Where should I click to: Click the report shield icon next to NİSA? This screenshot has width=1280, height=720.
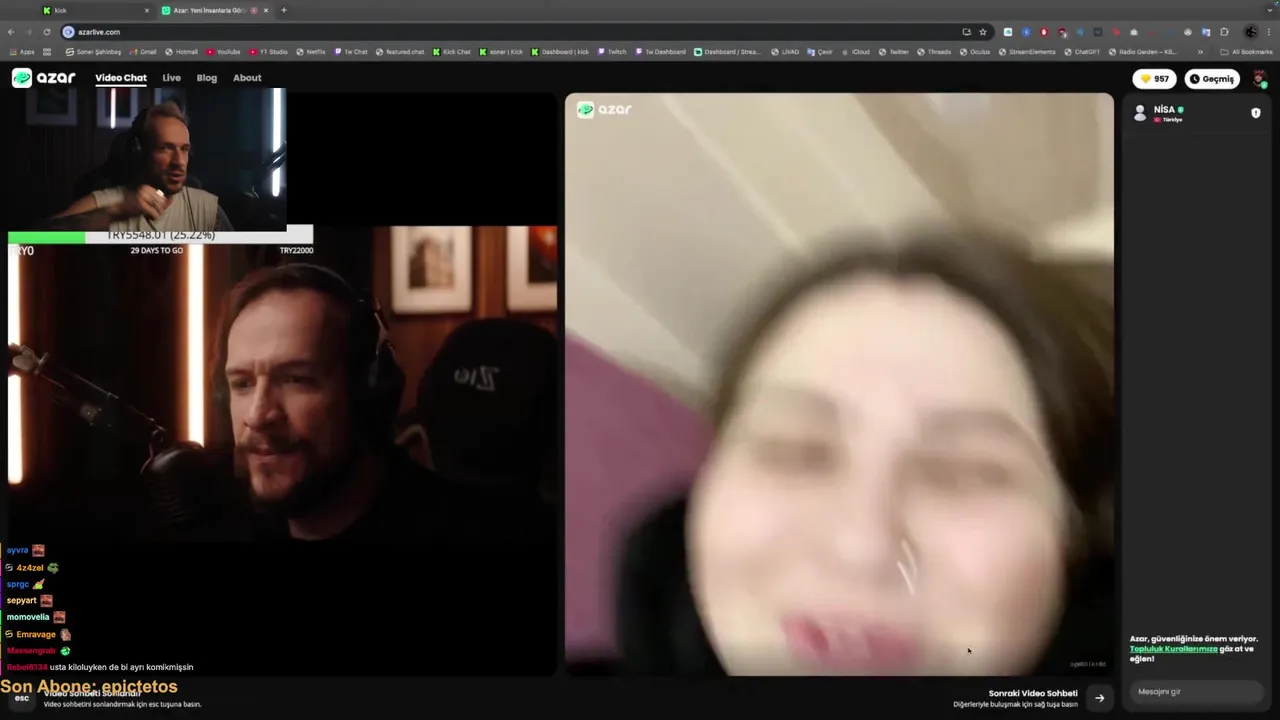tap(1256, 113)
